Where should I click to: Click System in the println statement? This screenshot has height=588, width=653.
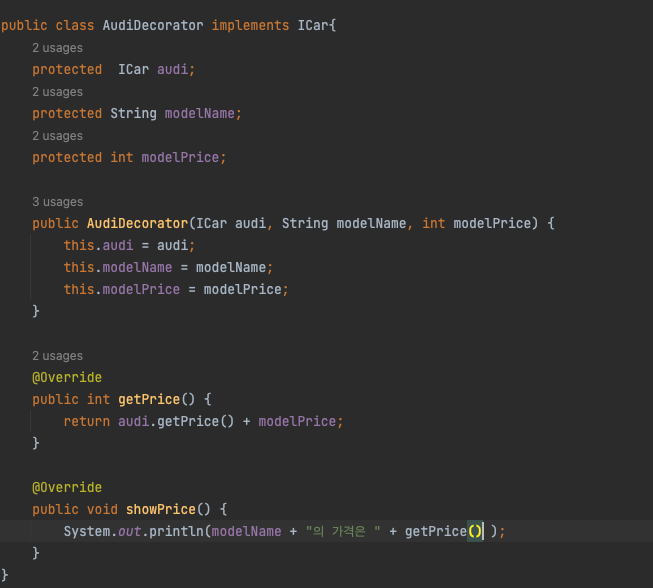(x=87, y=531)
